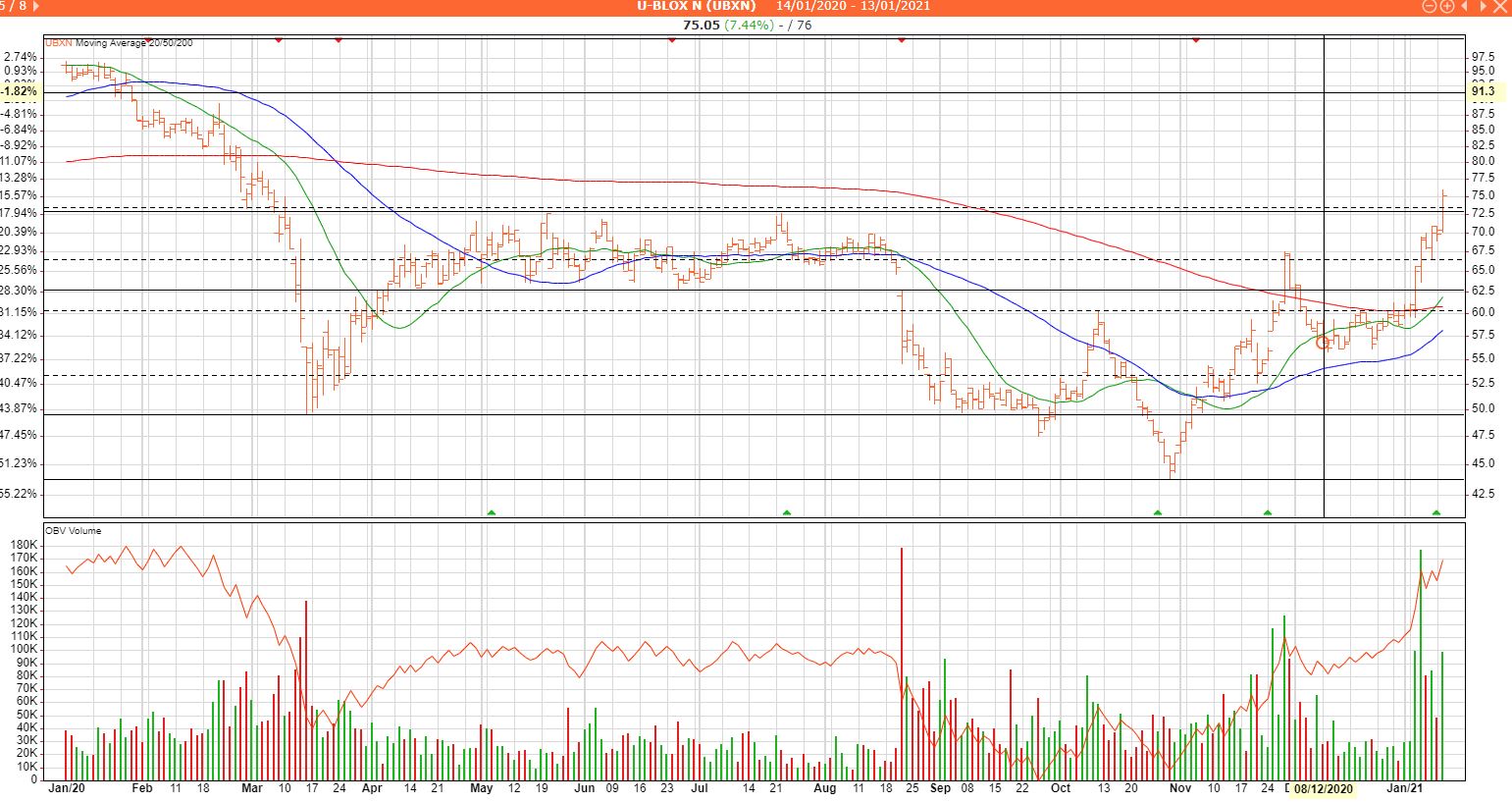
Task: Click the 42.5 label on price axis
Action: 1483,494
